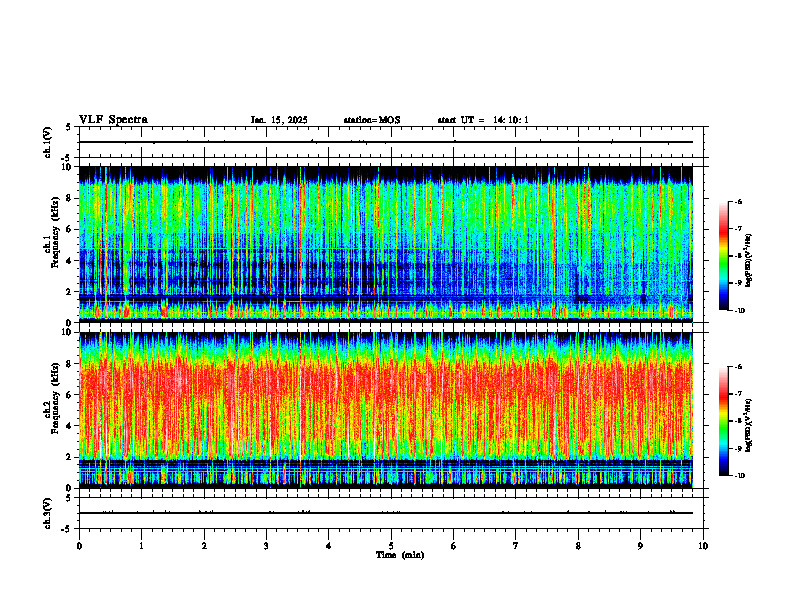Select the ch.2 colorbar log(PSD) unit label
Screen dimensions: 792x612
coord(749,425)
